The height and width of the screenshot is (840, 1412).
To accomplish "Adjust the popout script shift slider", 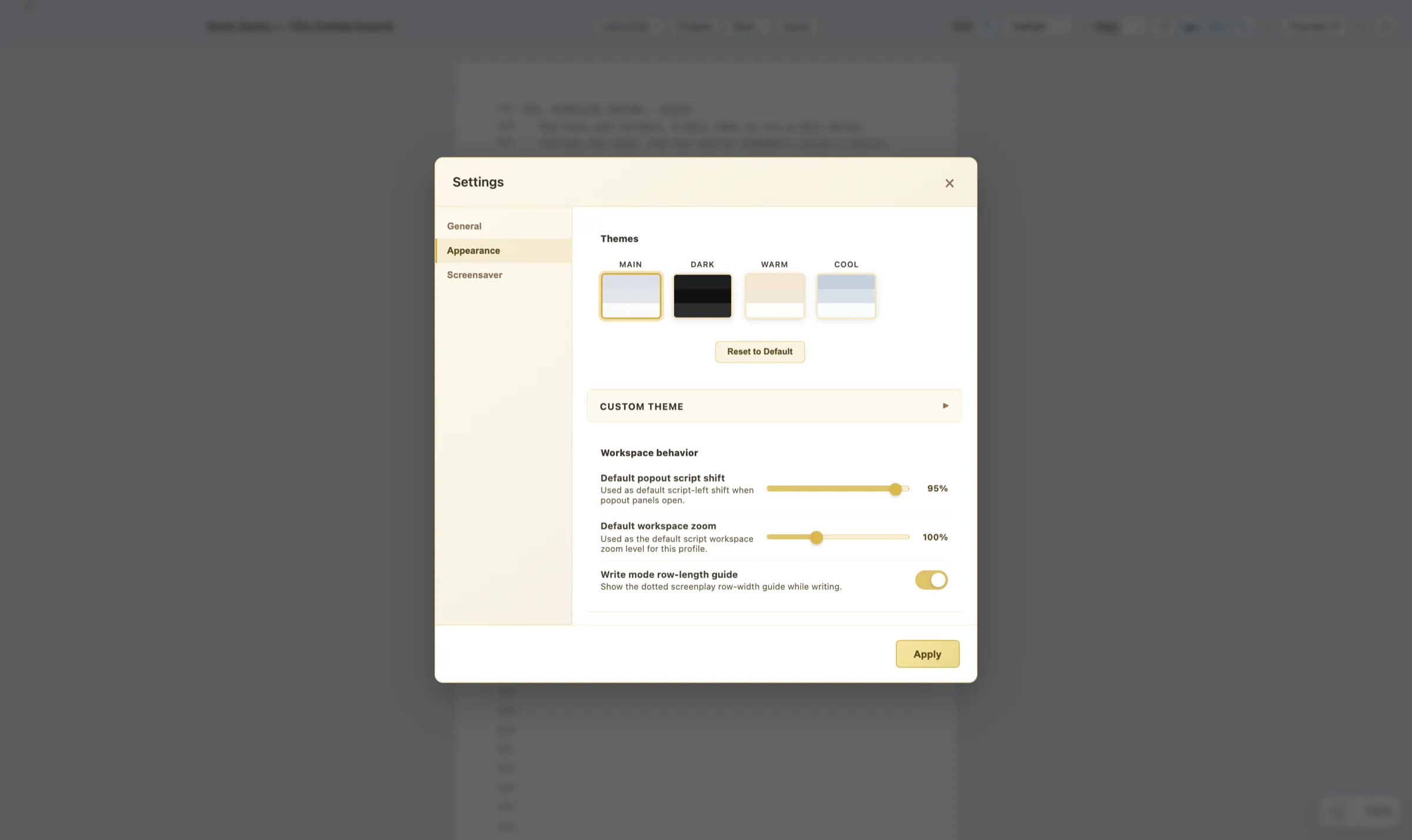I will [x=838, y=489].
